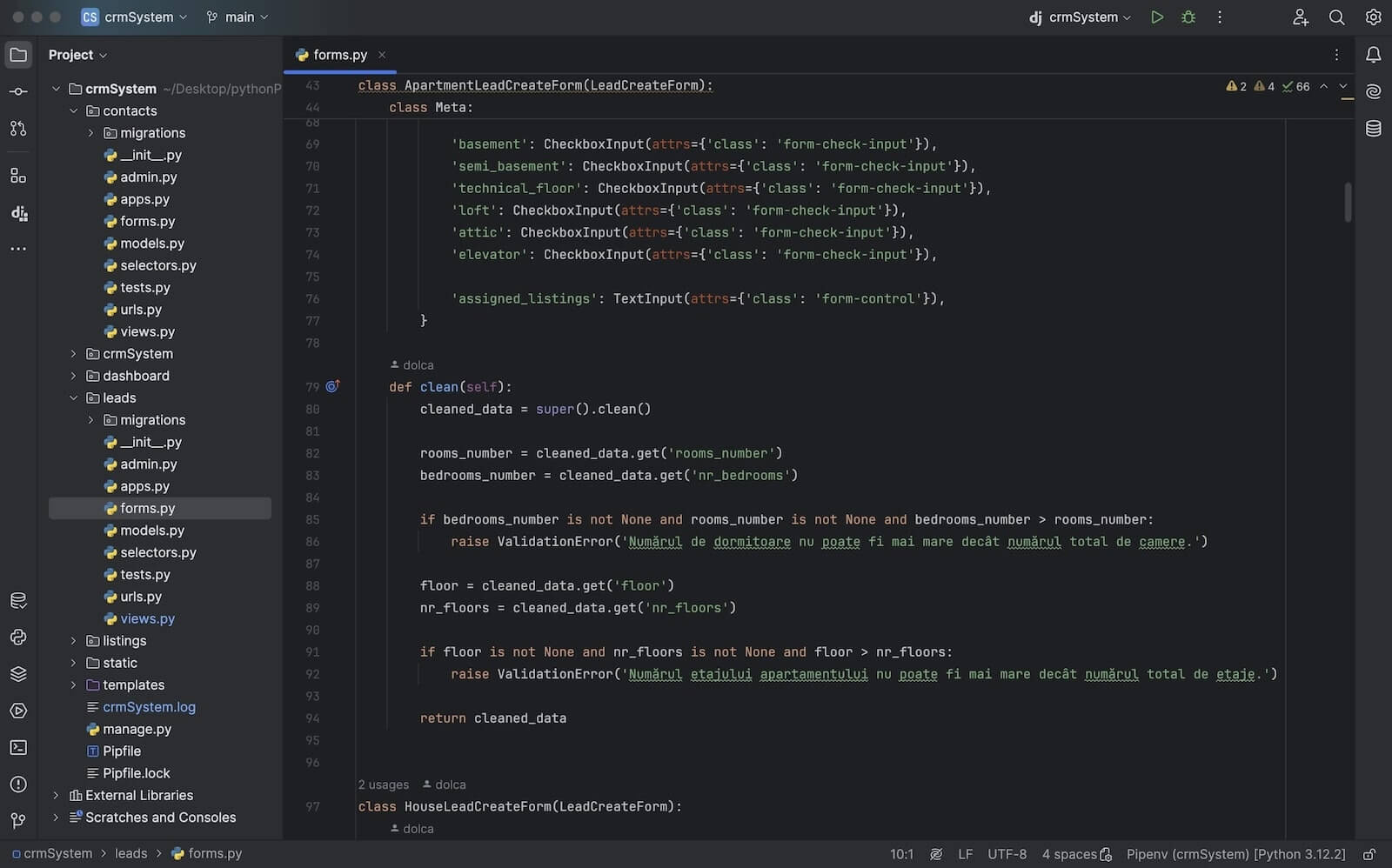Open views.py in leads folder

coord(147,619)
